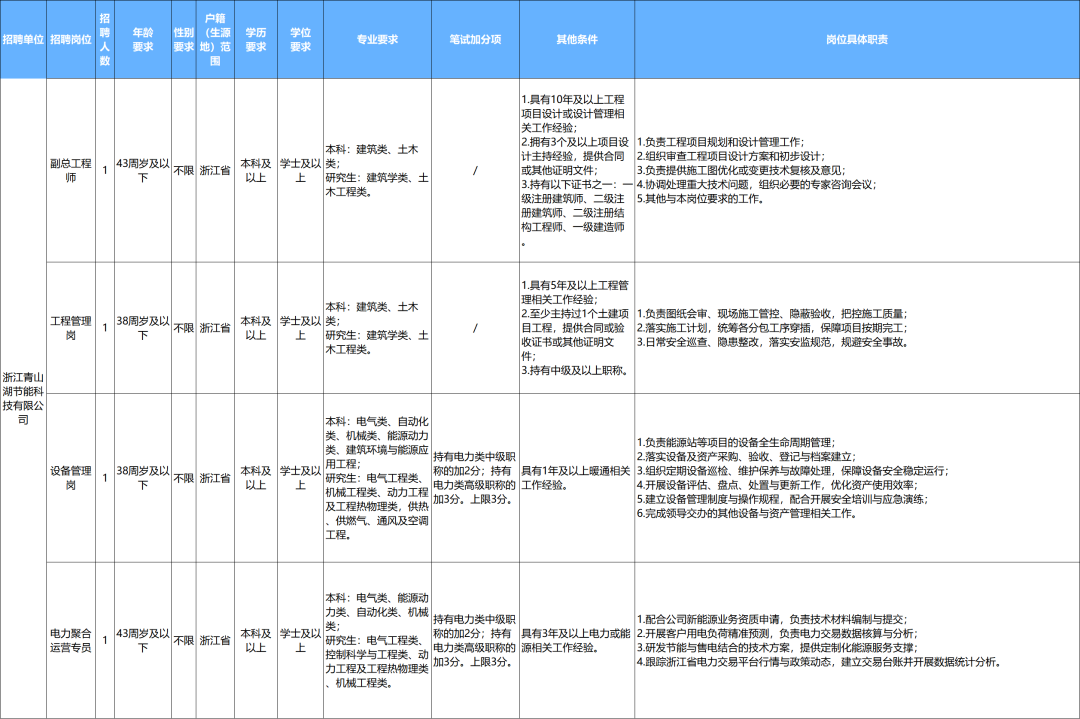Select the 学士及以上 cell in 设备管理岗 row
1080x719 pixels.
[x=300, y=478]
